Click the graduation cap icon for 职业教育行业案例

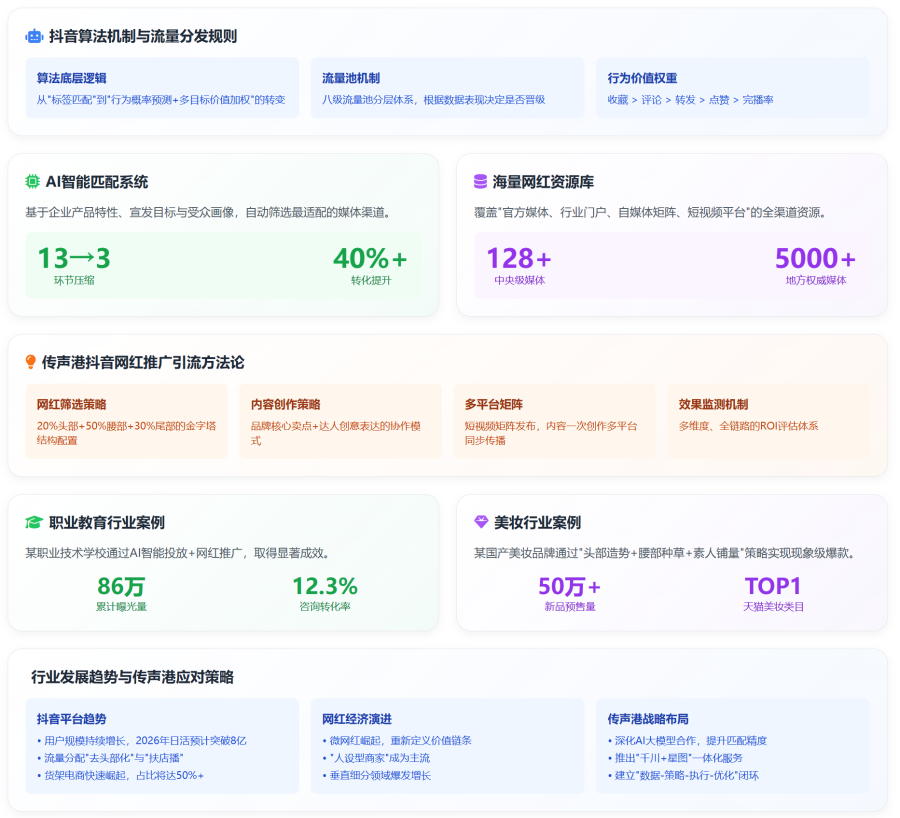(34, 522)
